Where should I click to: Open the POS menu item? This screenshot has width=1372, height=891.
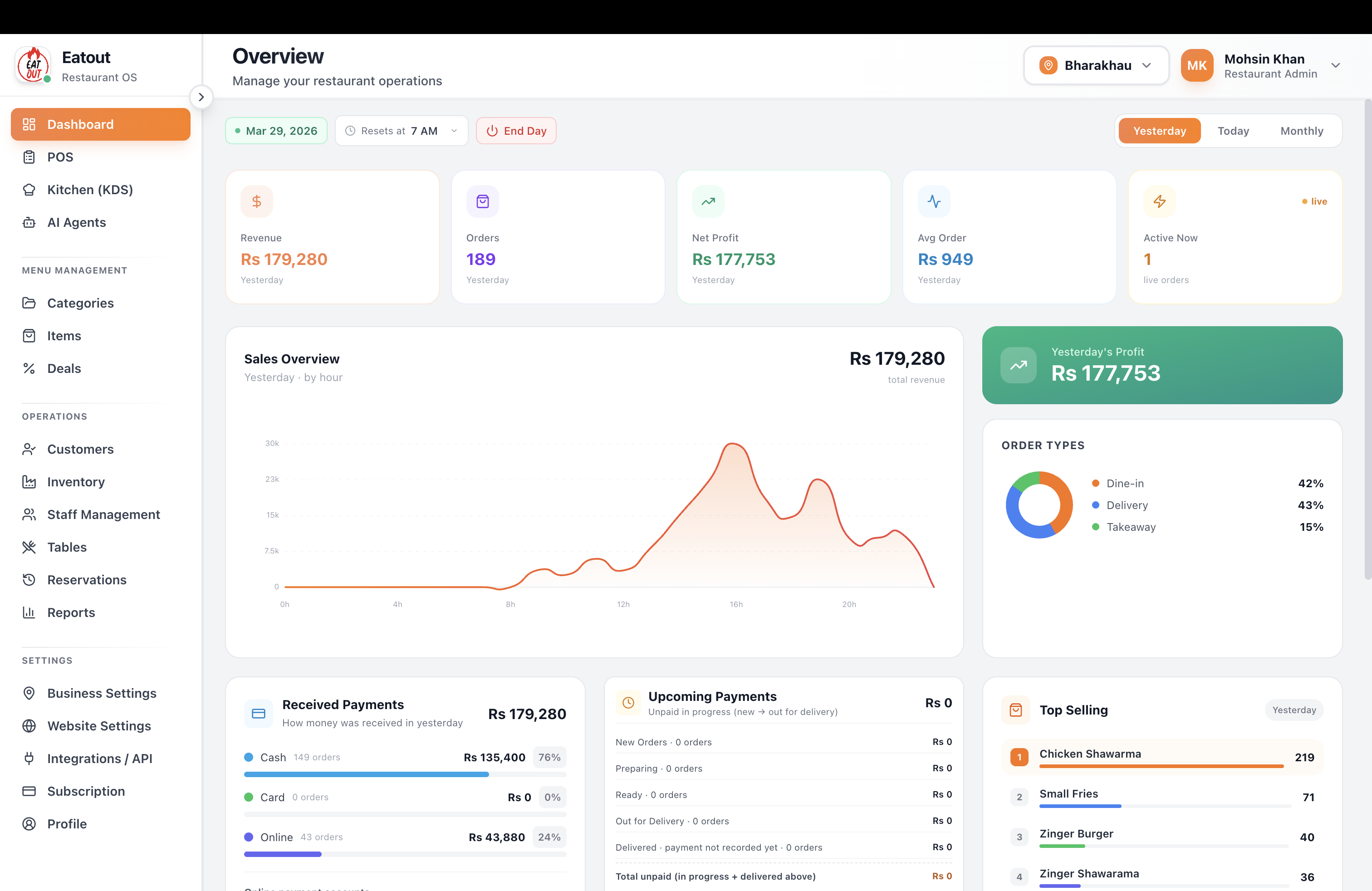coord(60,157)
